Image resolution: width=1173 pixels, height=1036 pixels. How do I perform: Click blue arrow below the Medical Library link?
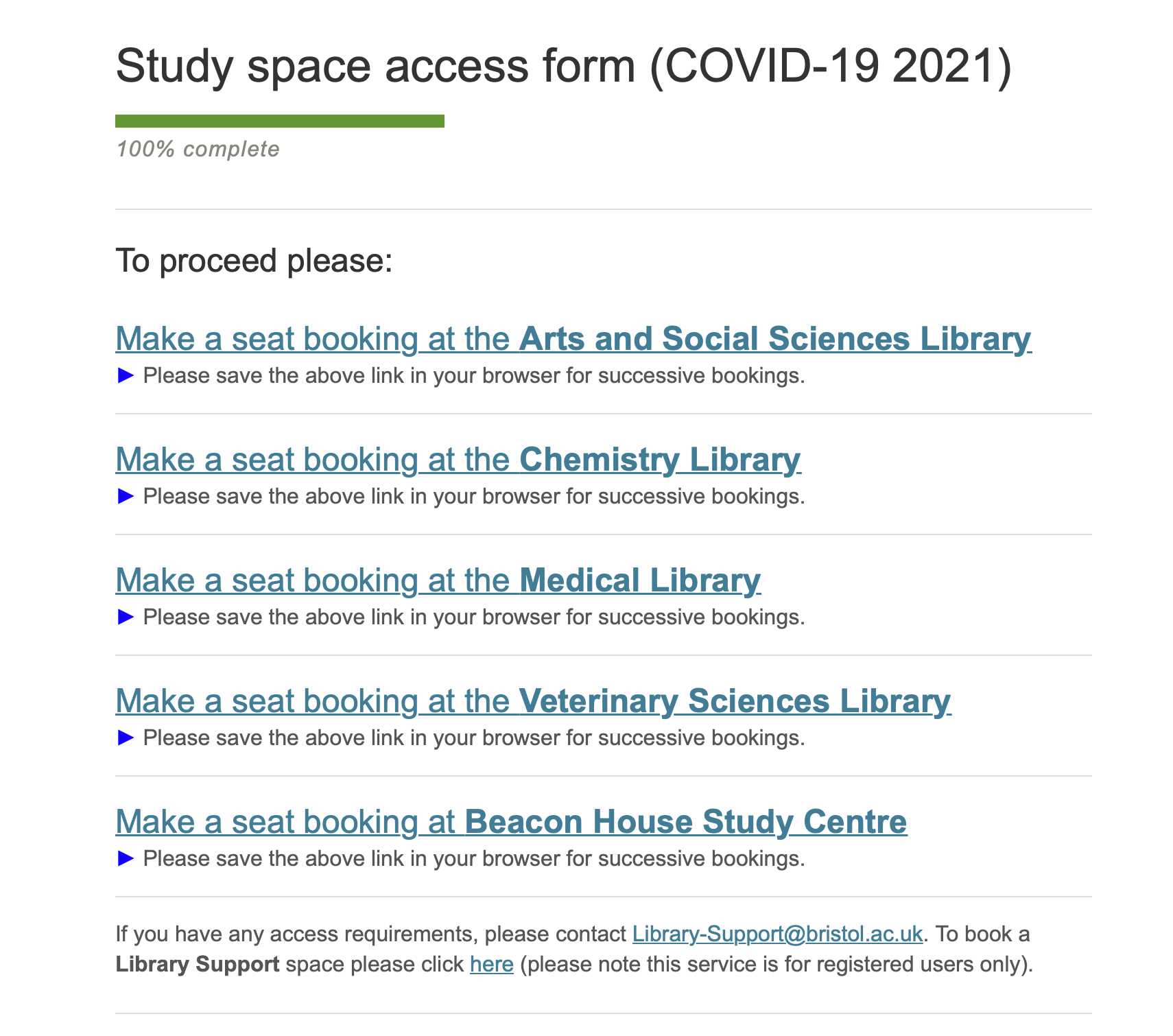pos(126,617)
